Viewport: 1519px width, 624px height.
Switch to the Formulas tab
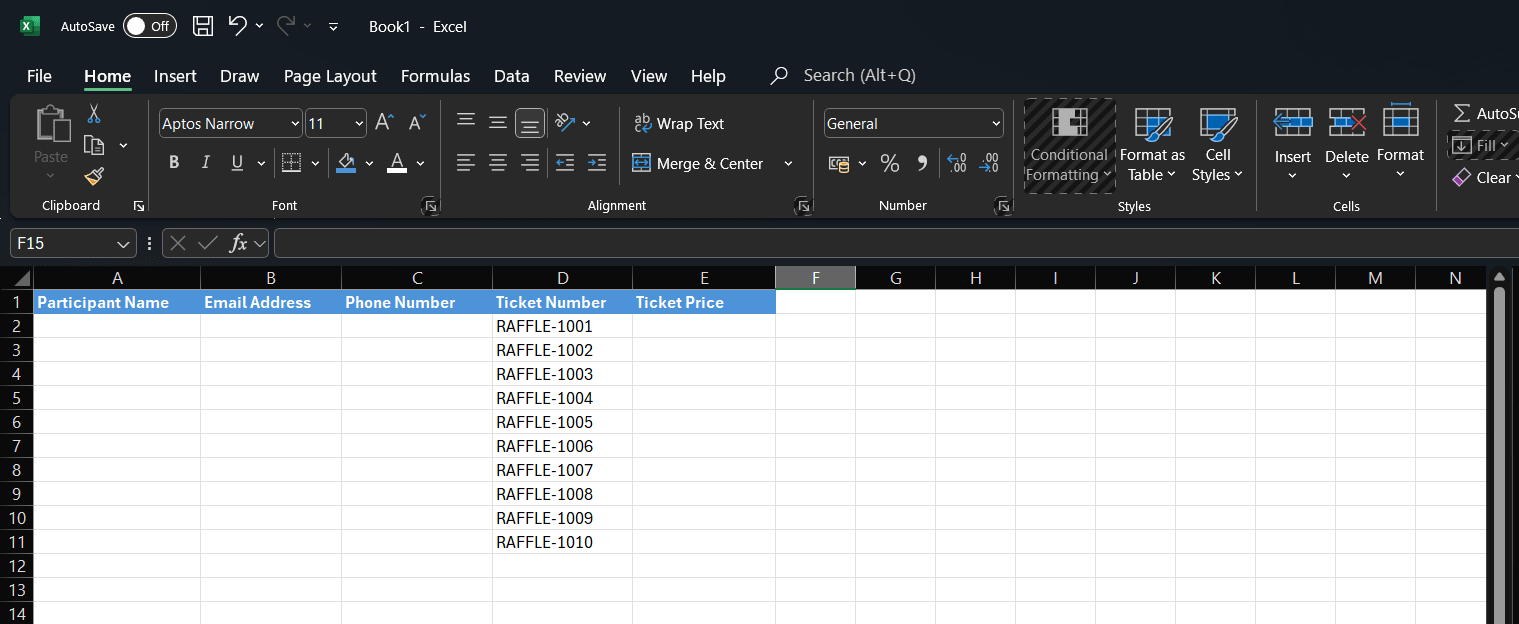[435, 76]
